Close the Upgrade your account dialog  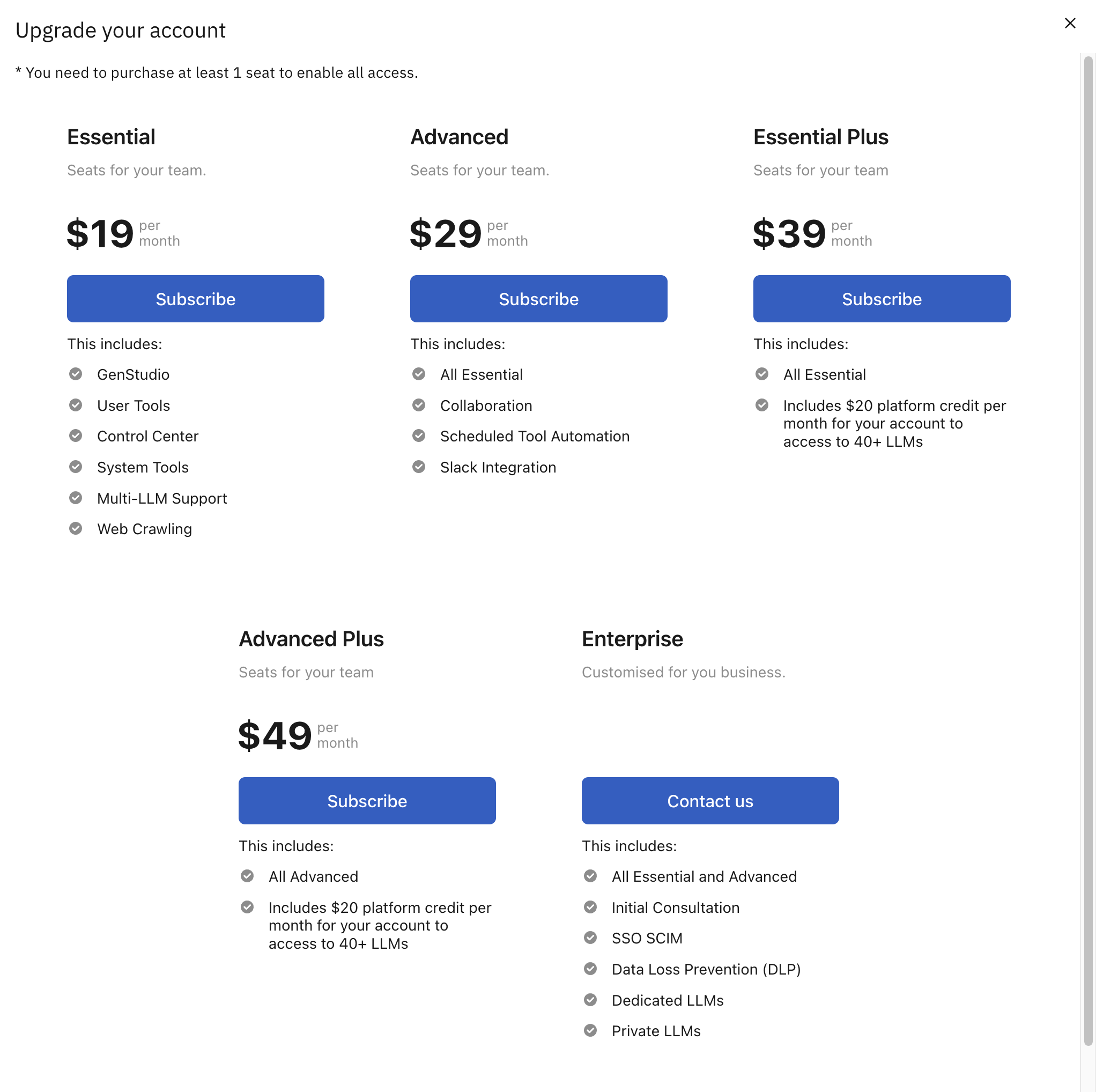1069,23
